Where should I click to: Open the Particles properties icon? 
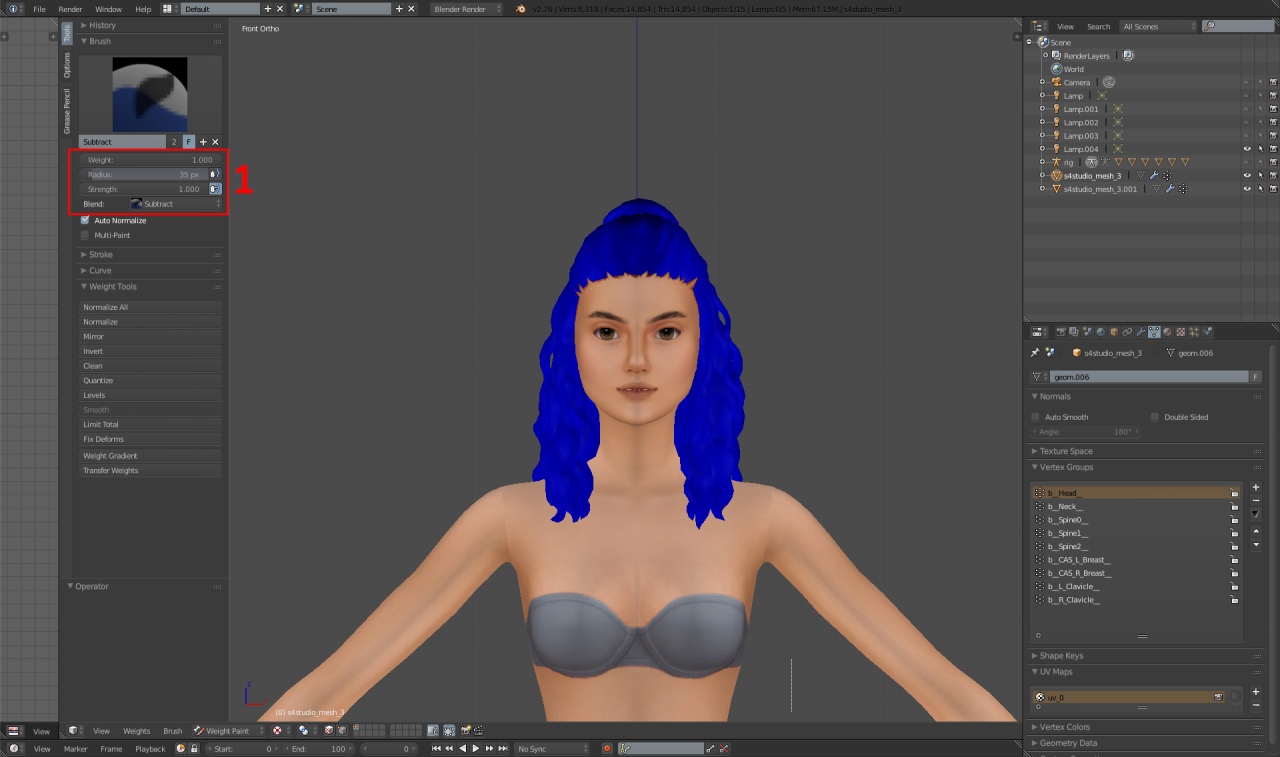coord(1193,331)
